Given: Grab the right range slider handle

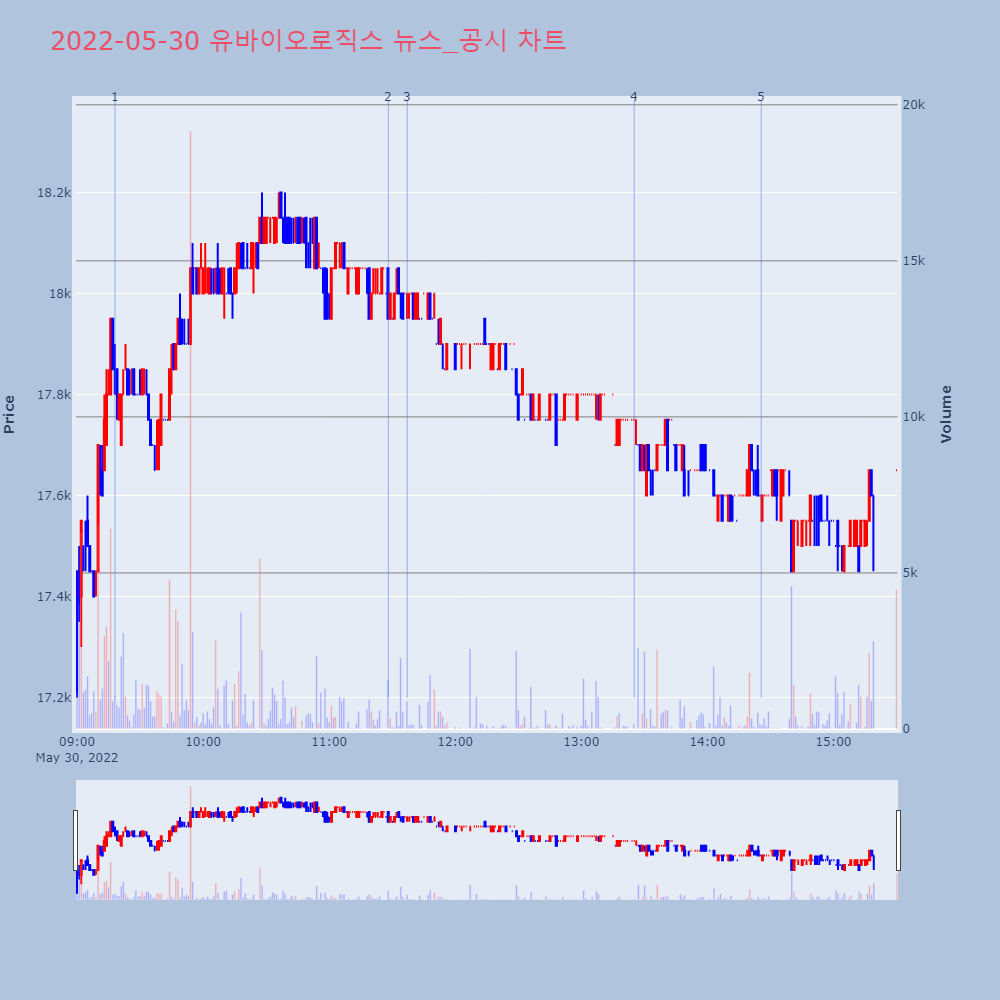Looking at the screenshot, I should click(899, 840).
